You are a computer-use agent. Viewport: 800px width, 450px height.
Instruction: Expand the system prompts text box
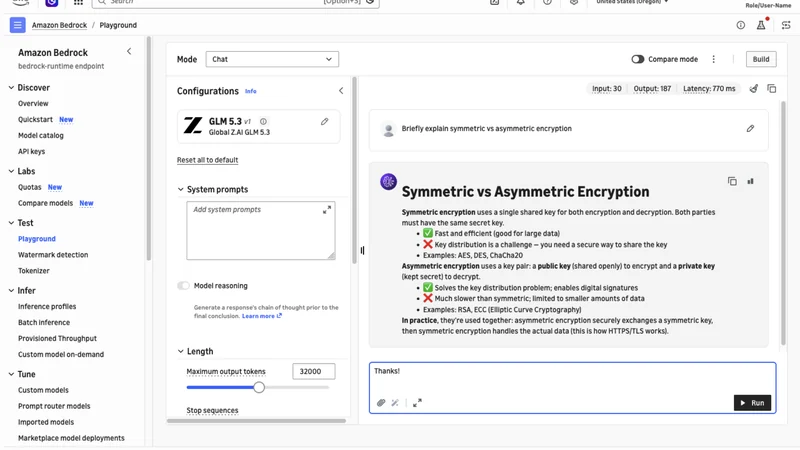coord(327,210)
